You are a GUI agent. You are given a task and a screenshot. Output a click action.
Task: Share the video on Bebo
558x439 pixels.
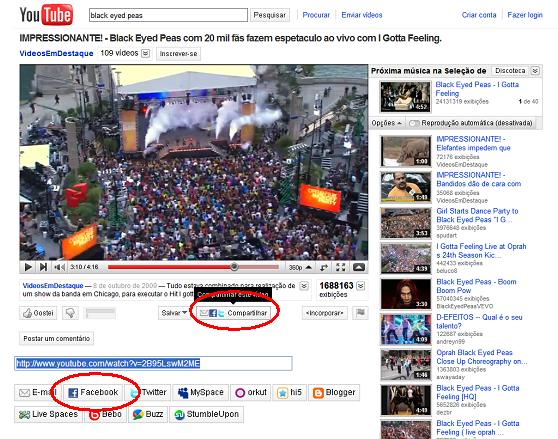point(105,414)
